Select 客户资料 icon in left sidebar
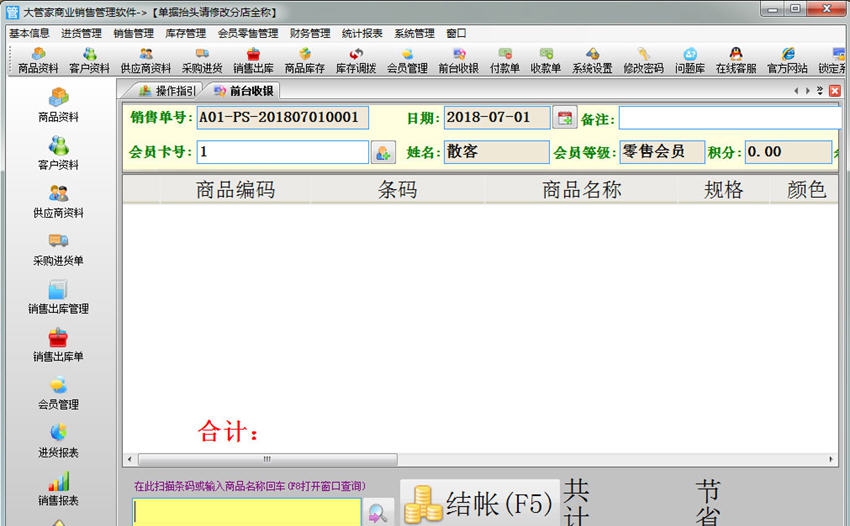Viewport: 850px width, 526px height. [59, 153]
